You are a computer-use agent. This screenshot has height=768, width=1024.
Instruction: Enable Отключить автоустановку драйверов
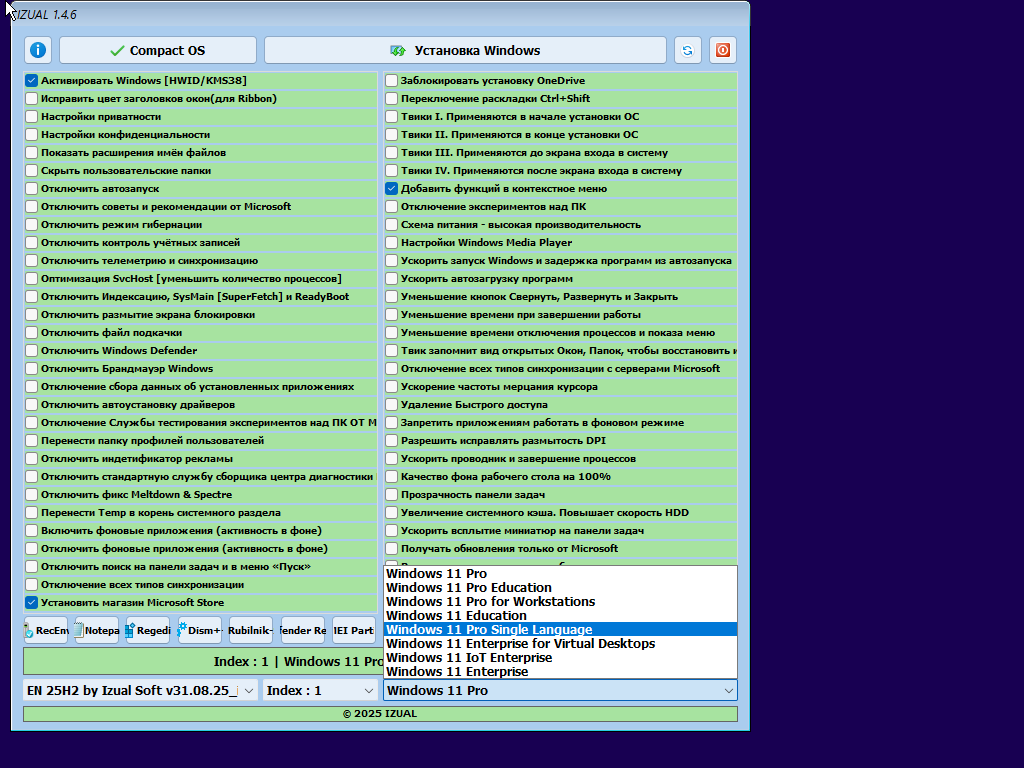pos(31,405)
